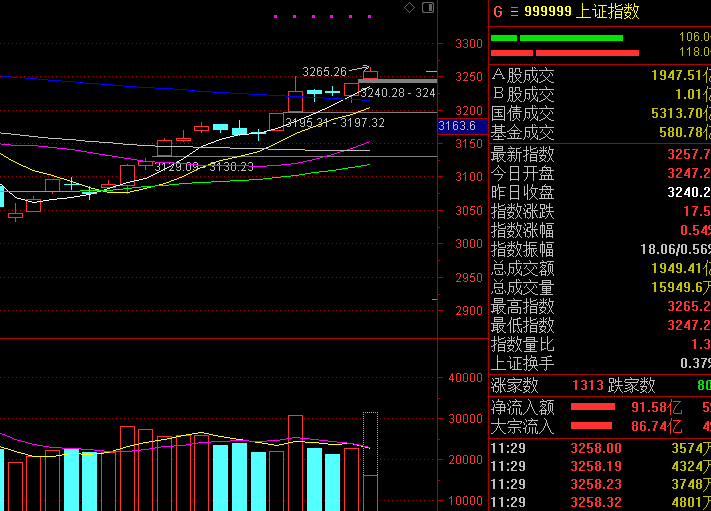Click the tall red candle under 3265.26
The image size is (711, 511).
(296, 95)
